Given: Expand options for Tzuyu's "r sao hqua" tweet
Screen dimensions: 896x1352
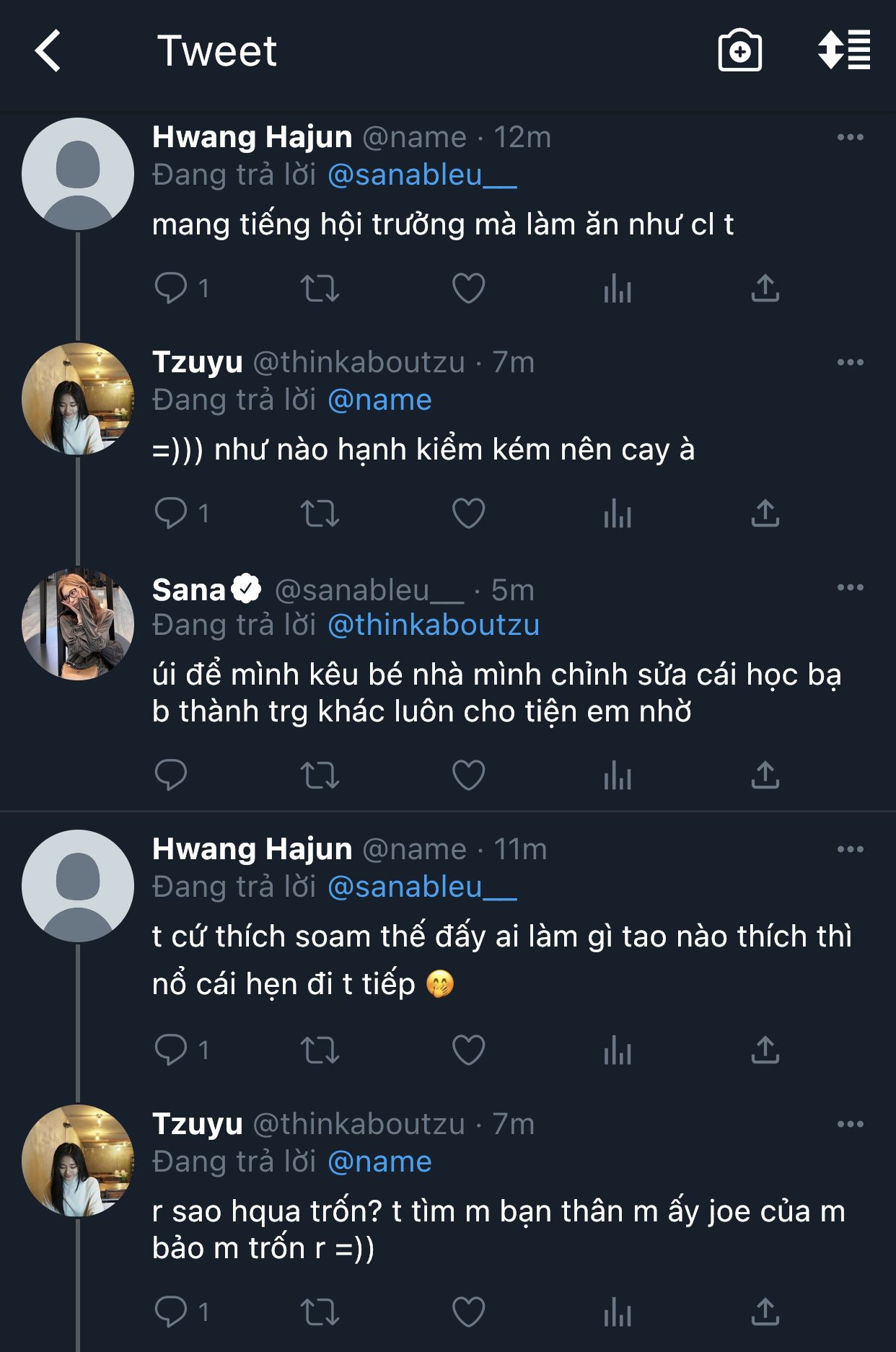Looking at the screenshot, I should (850, 1124).
